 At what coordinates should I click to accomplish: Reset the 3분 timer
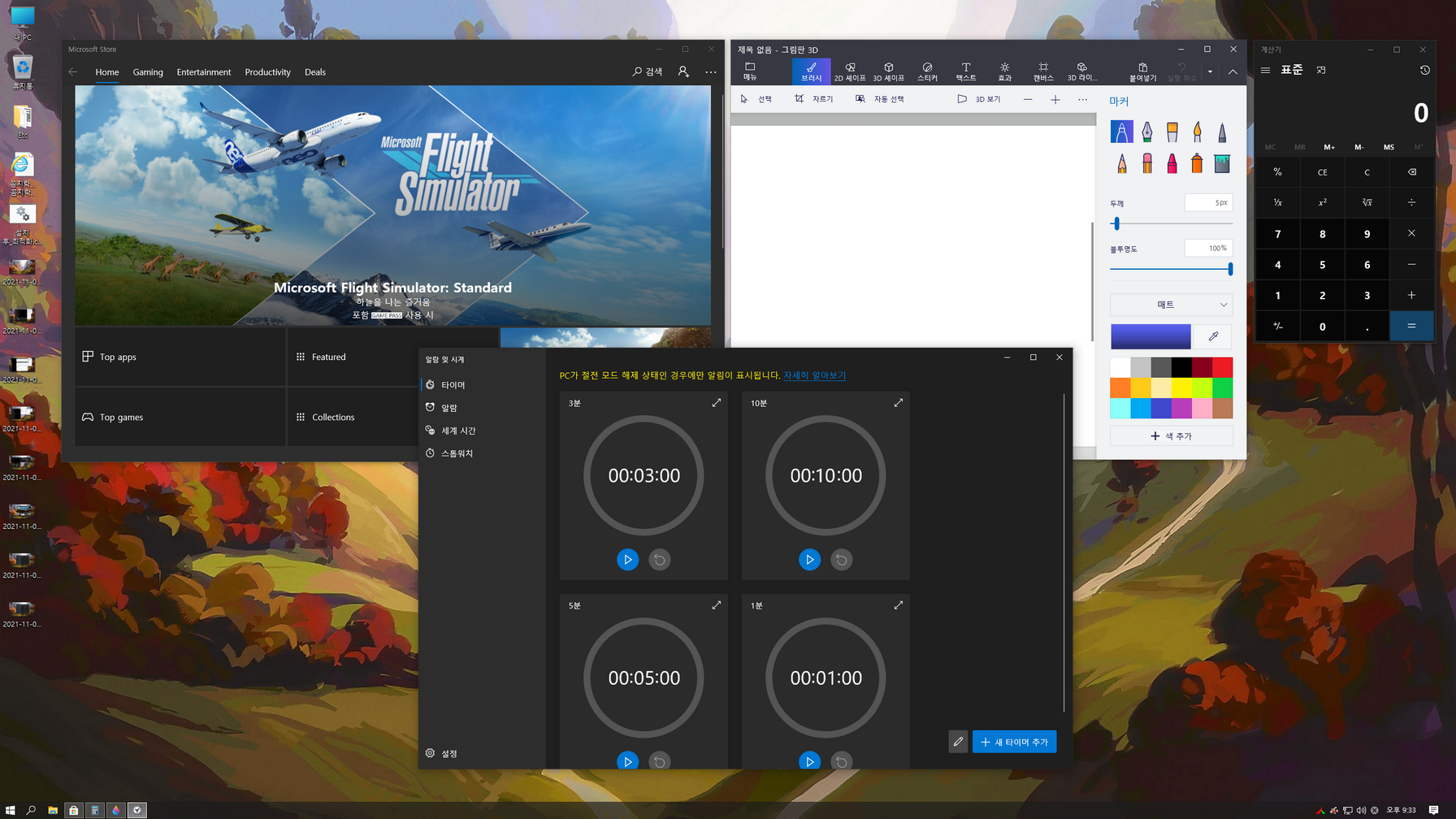(x=660, y=560)
